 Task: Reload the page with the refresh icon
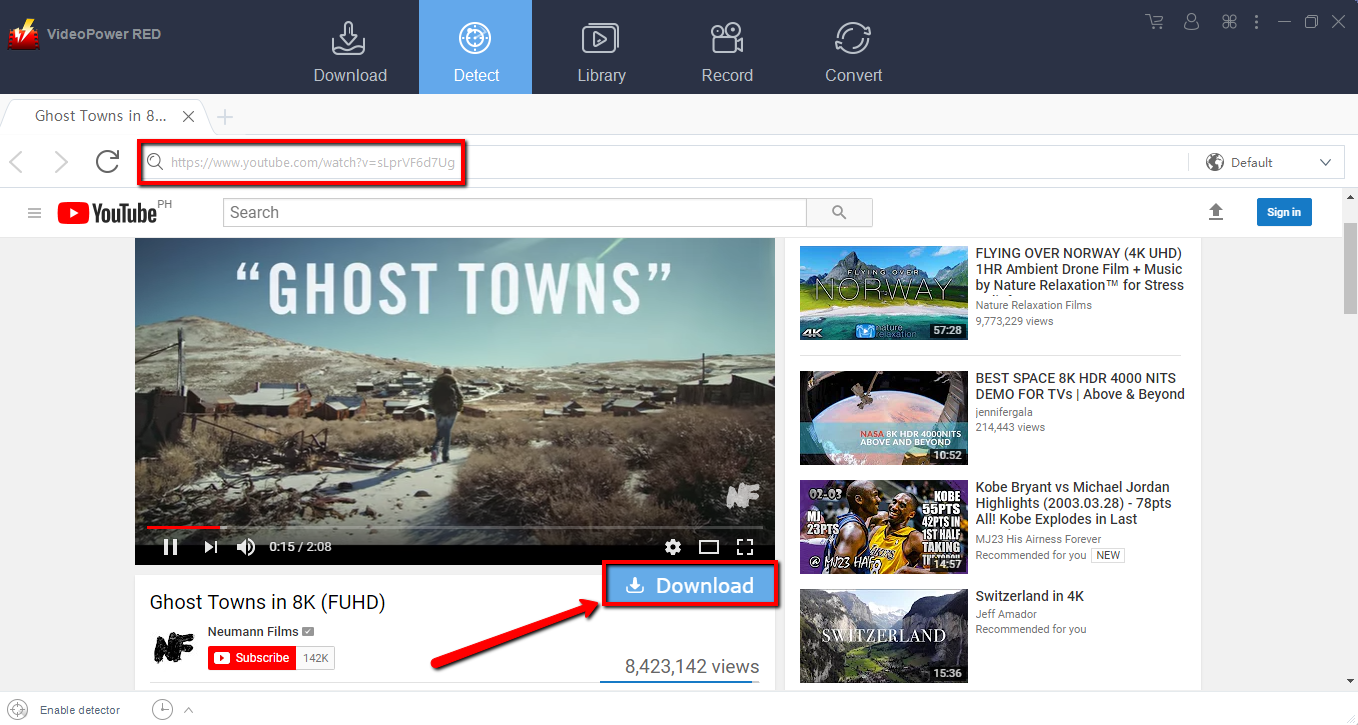click(x=107, y=162)
